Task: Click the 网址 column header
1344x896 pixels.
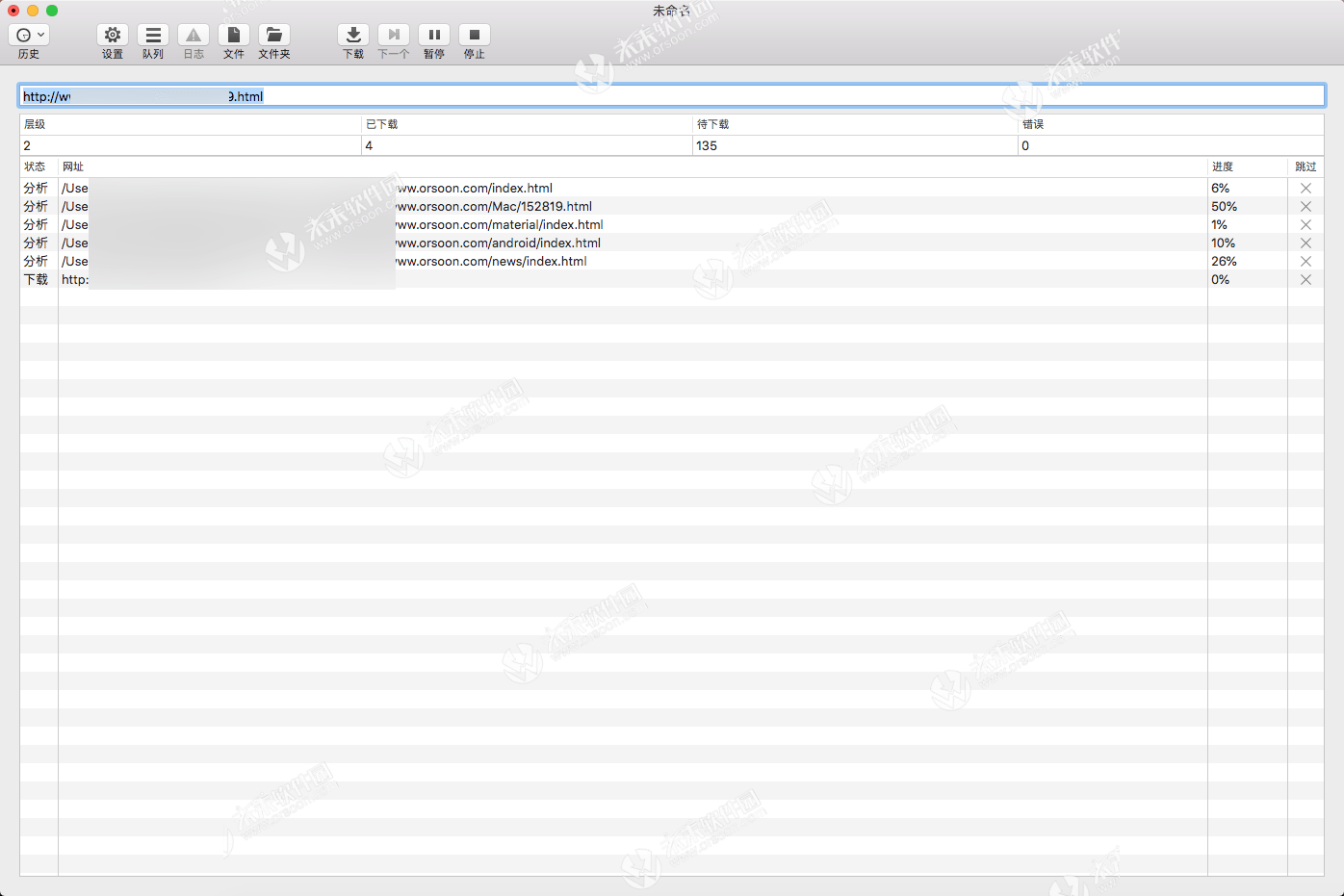Action: point(74,166)
